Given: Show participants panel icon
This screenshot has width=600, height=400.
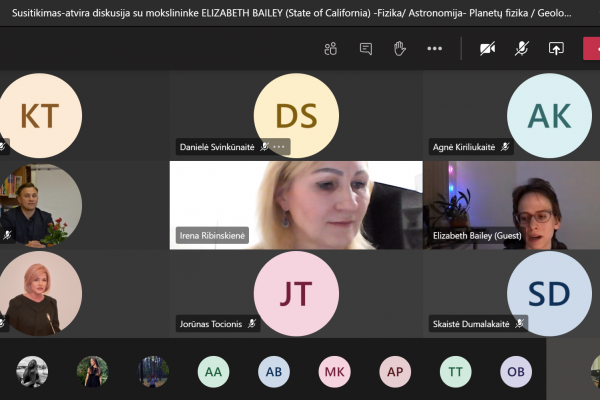Looking at the screenshot, I should [331, 49].
